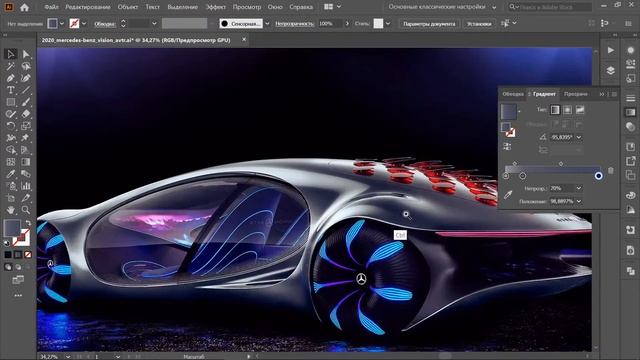Image resolution: width=640 pixels, height=360 pixels.
Task: Activate the Zoom tool
Action: pos(26,210)
